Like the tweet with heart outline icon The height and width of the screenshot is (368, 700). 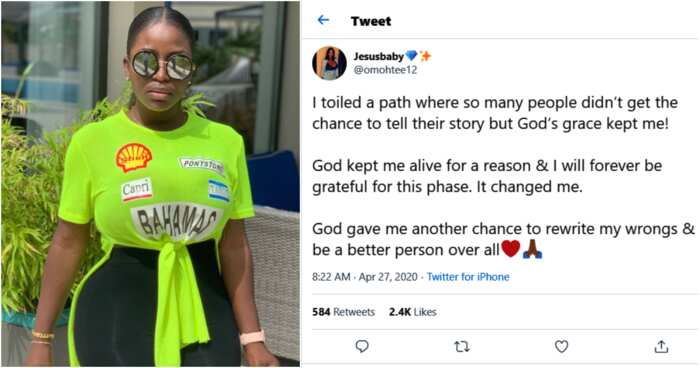tap(561, 346)
